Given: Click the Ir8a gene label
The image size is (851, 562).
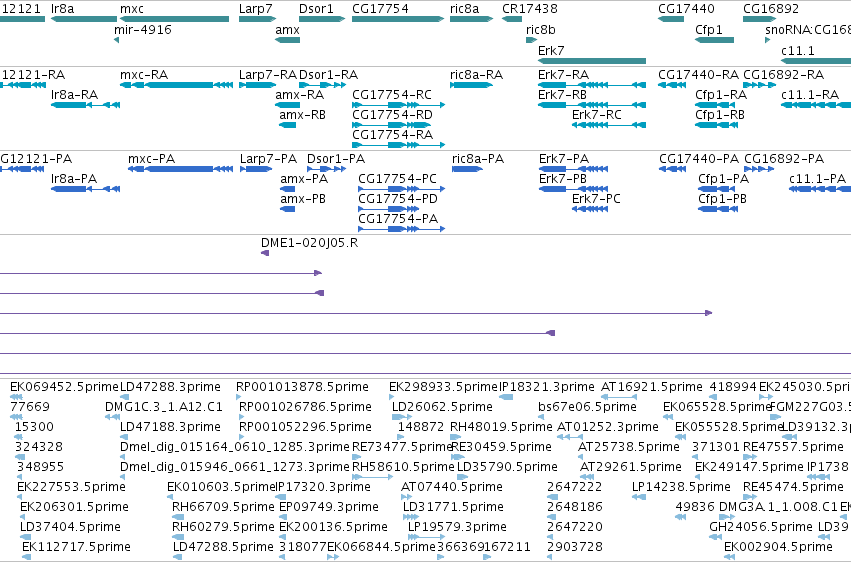Looking at the screenshot, I should coord(62,9).
